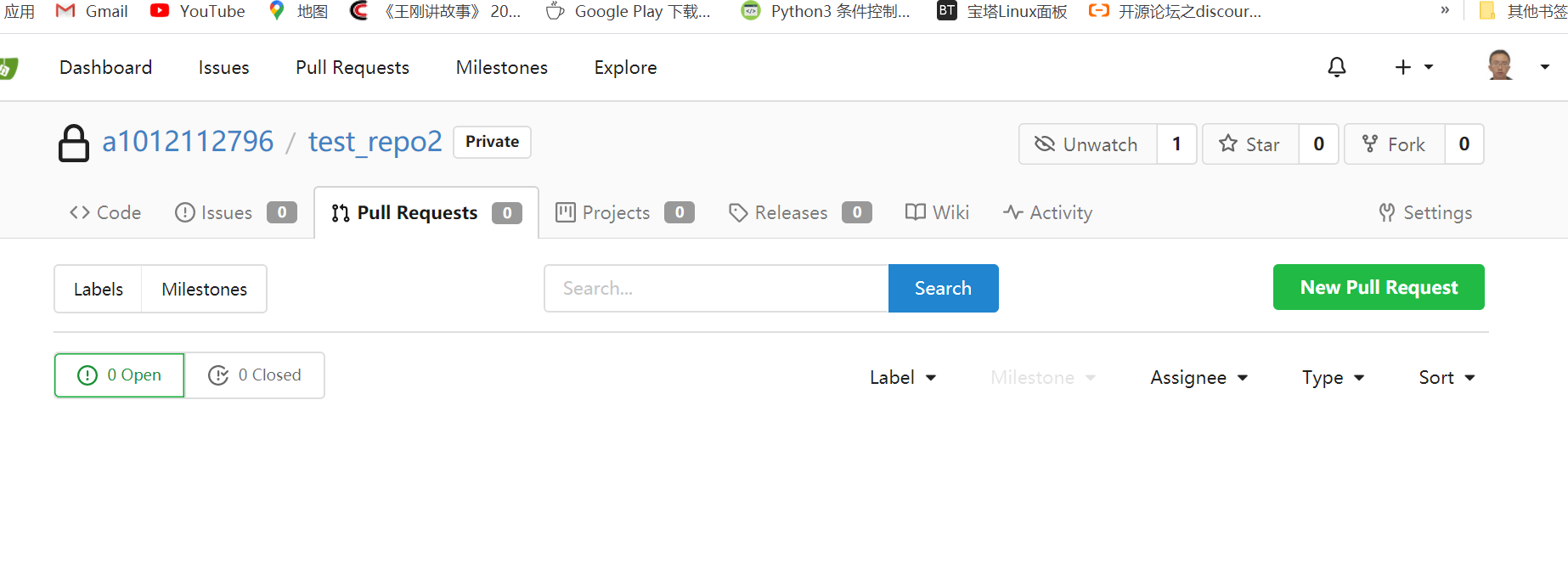Open the repository Milestones button
This screenshot has width=1568, height=569.
[205, 289]
